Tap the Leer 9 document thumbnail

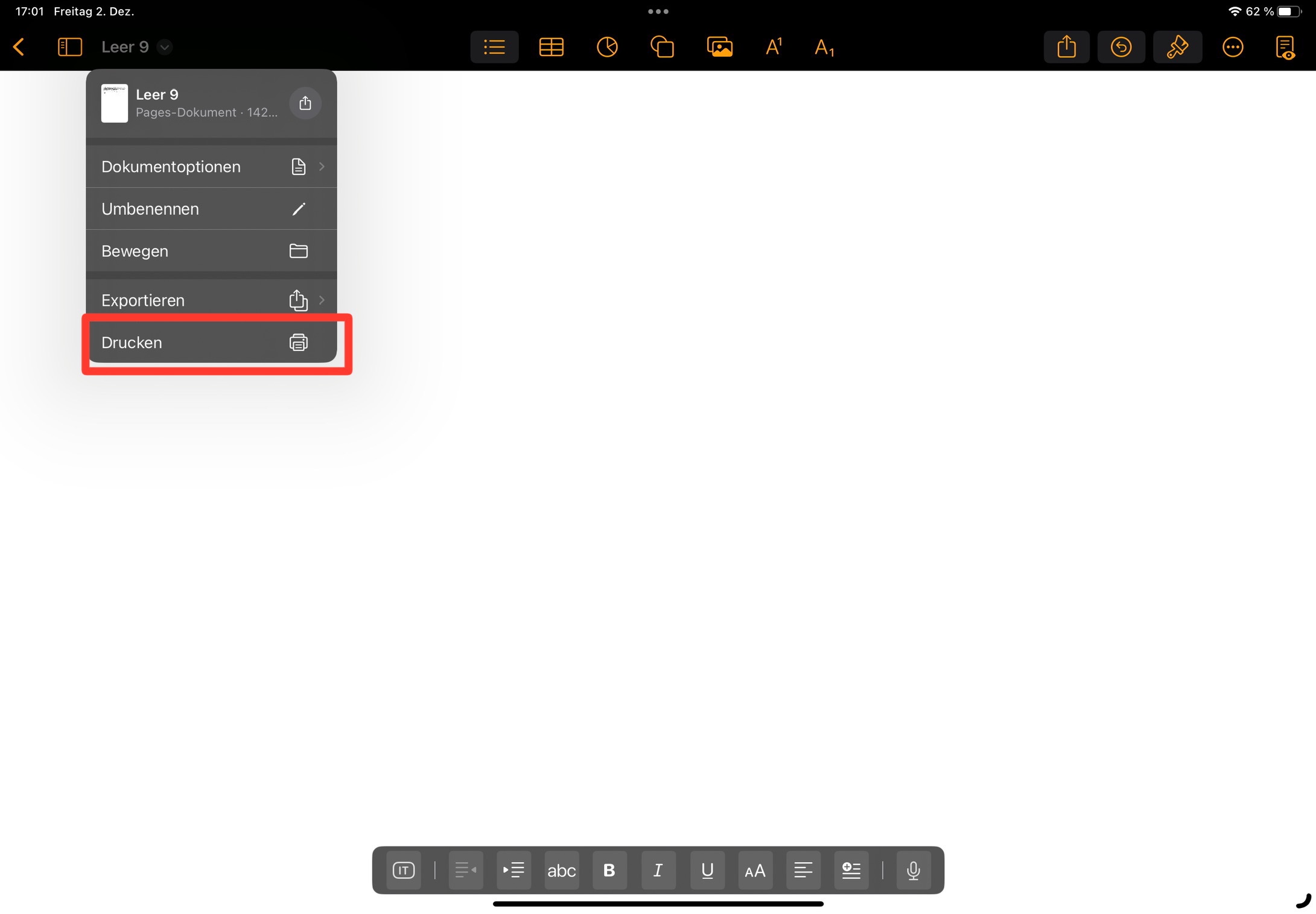(114, 103)
